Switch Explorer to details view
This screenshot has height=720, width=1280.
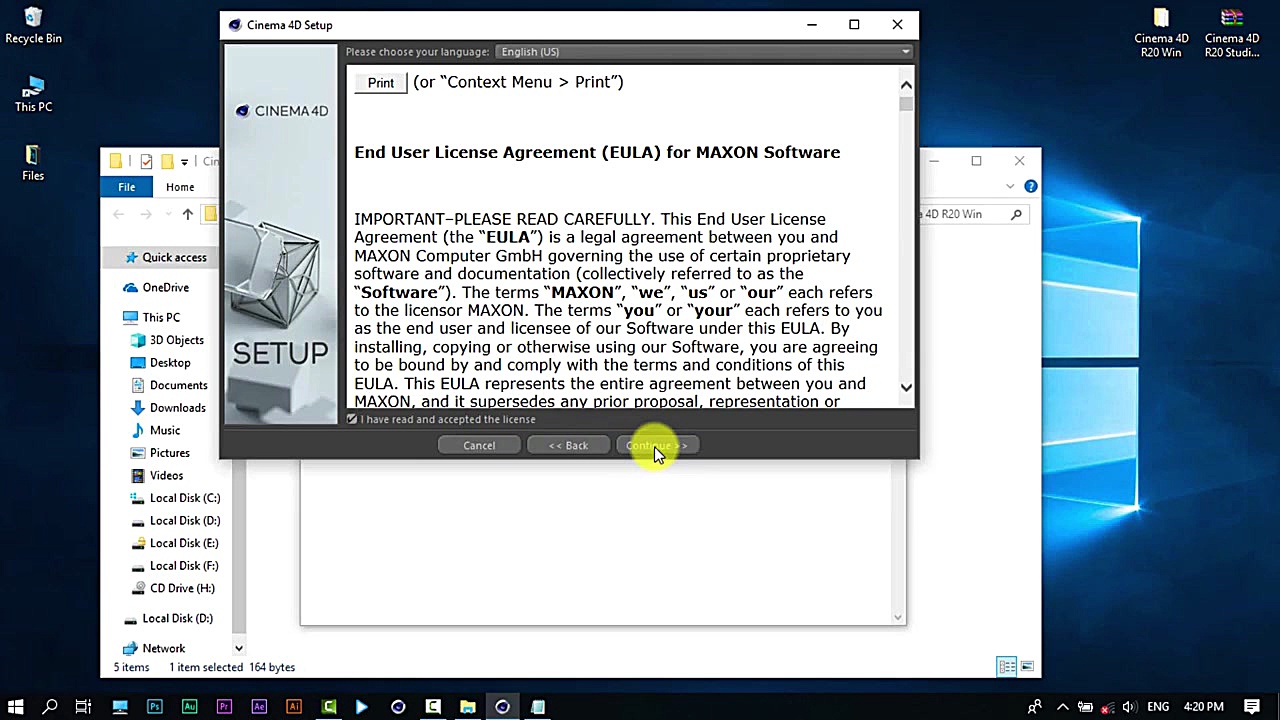coord(1007,667)
